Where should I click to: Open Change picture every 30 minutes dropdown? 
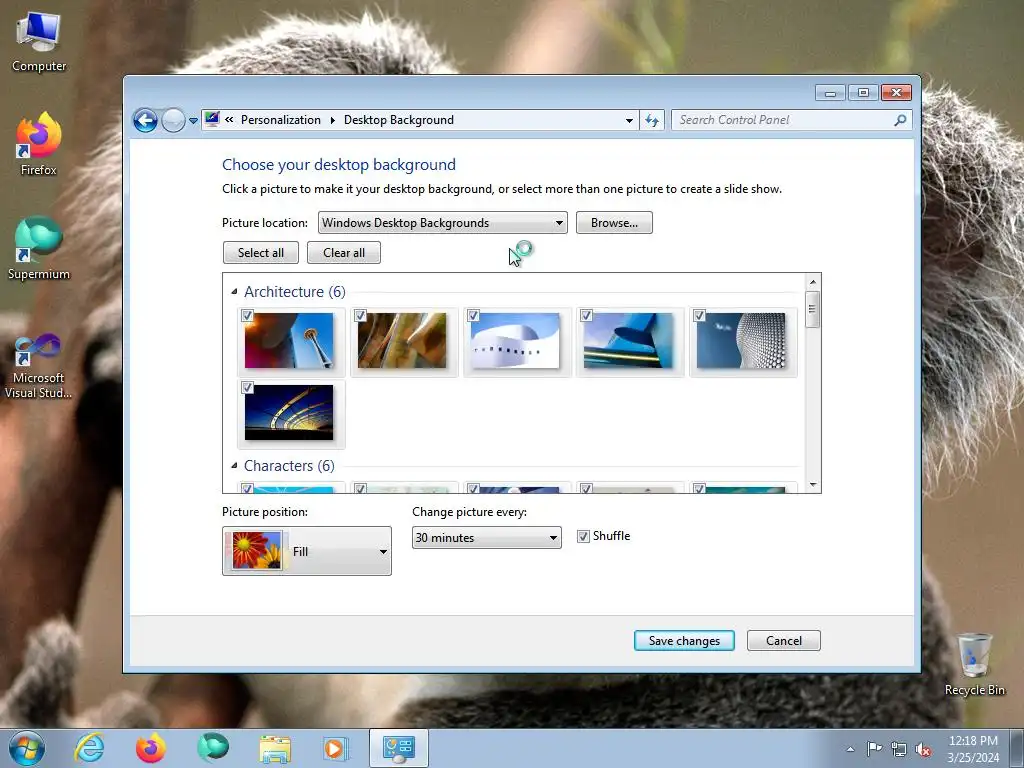pyautogui.click(x=487, y=537)
